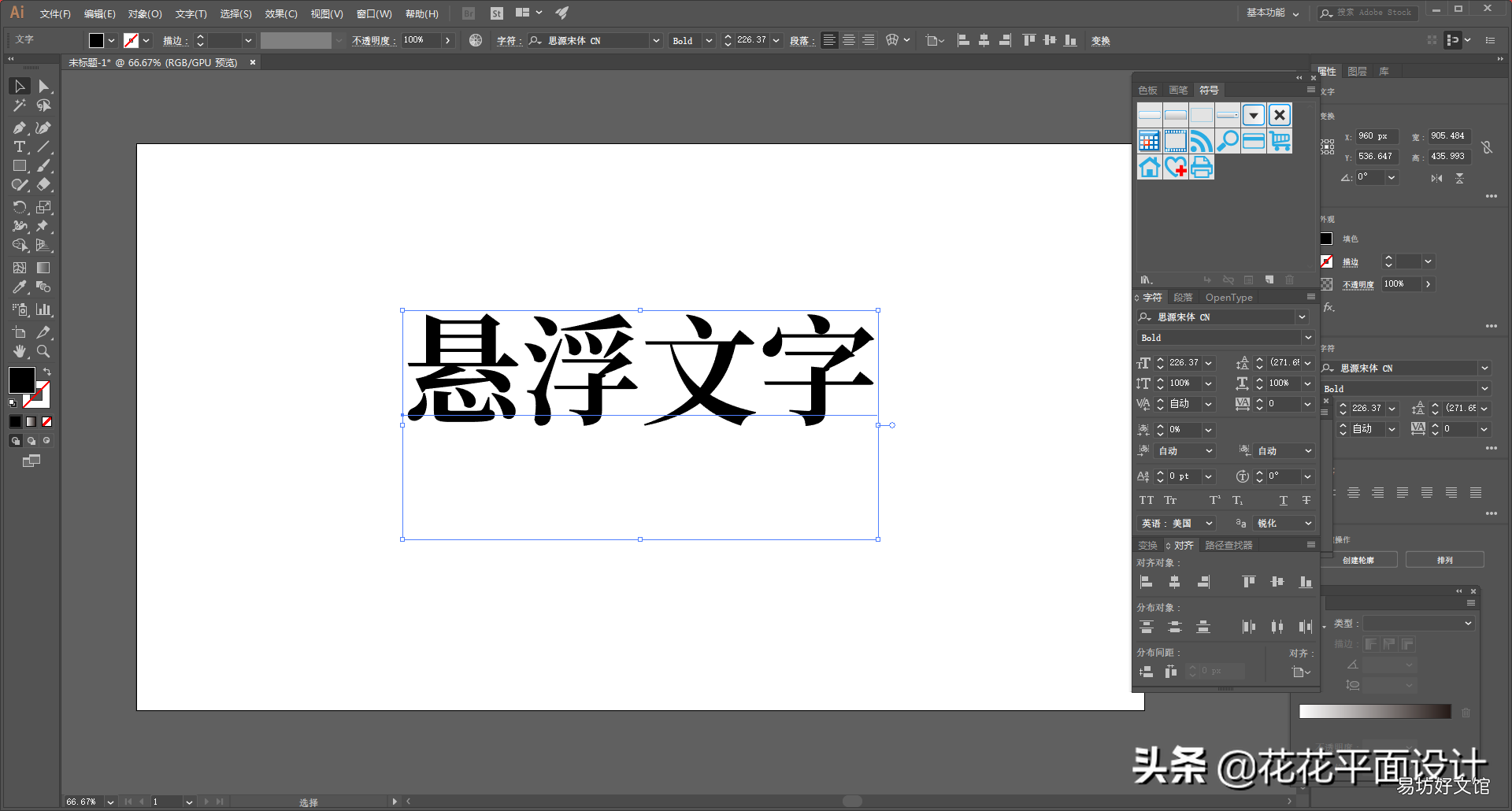Select the Direct Selection tool

pos(44,86)
